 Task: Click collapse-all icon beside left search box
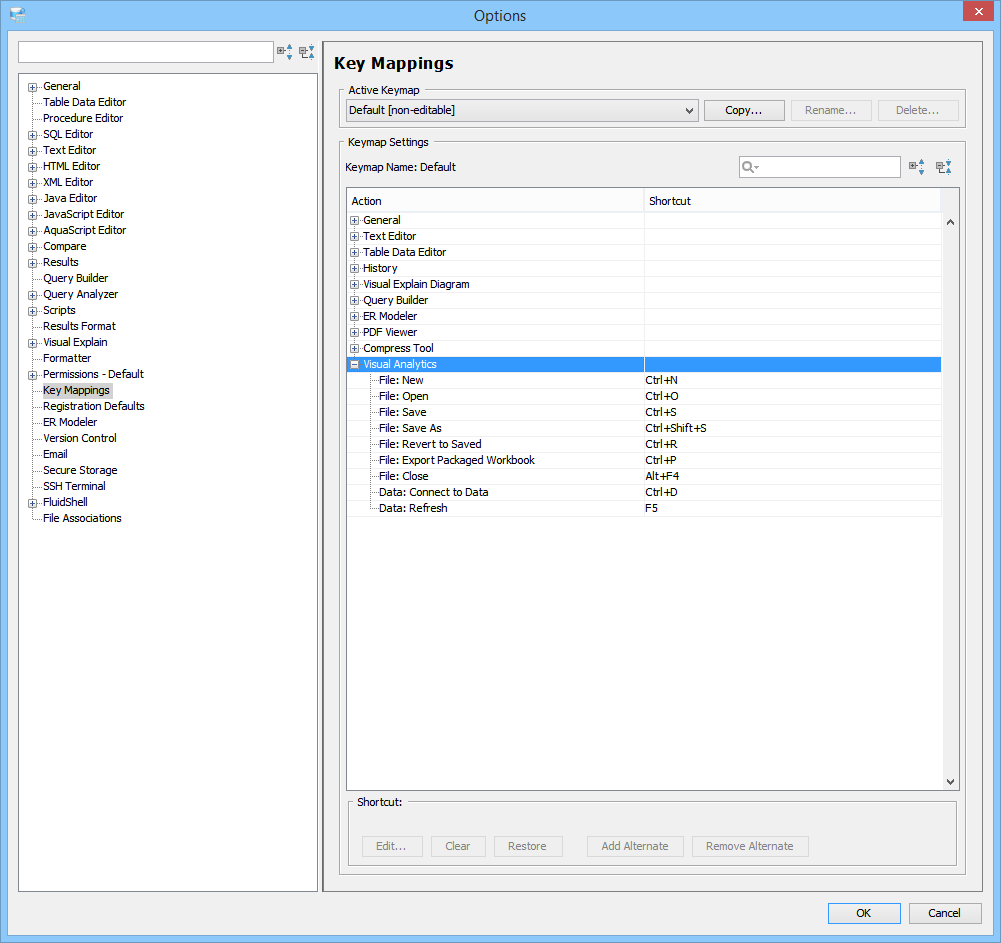click(307, 52)
